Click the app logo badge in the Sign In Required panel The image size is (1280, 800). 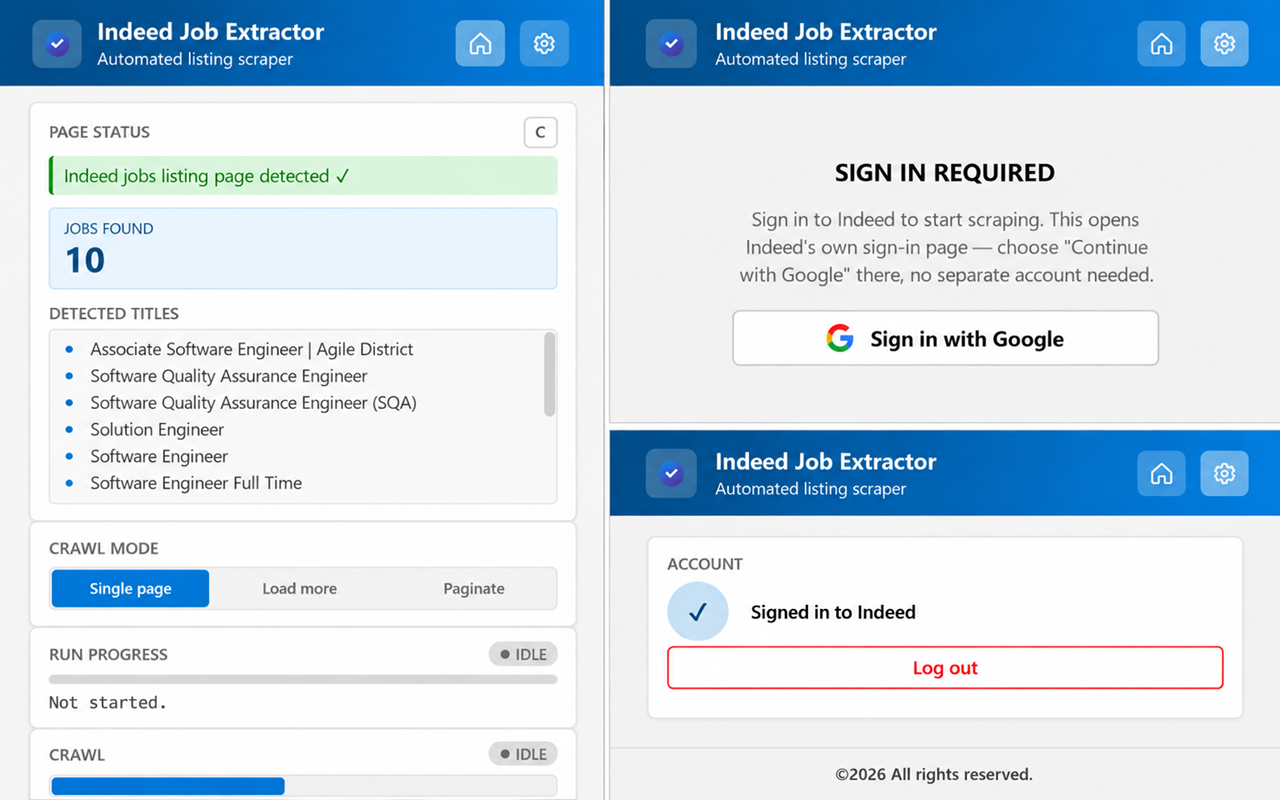coord(671,44)
